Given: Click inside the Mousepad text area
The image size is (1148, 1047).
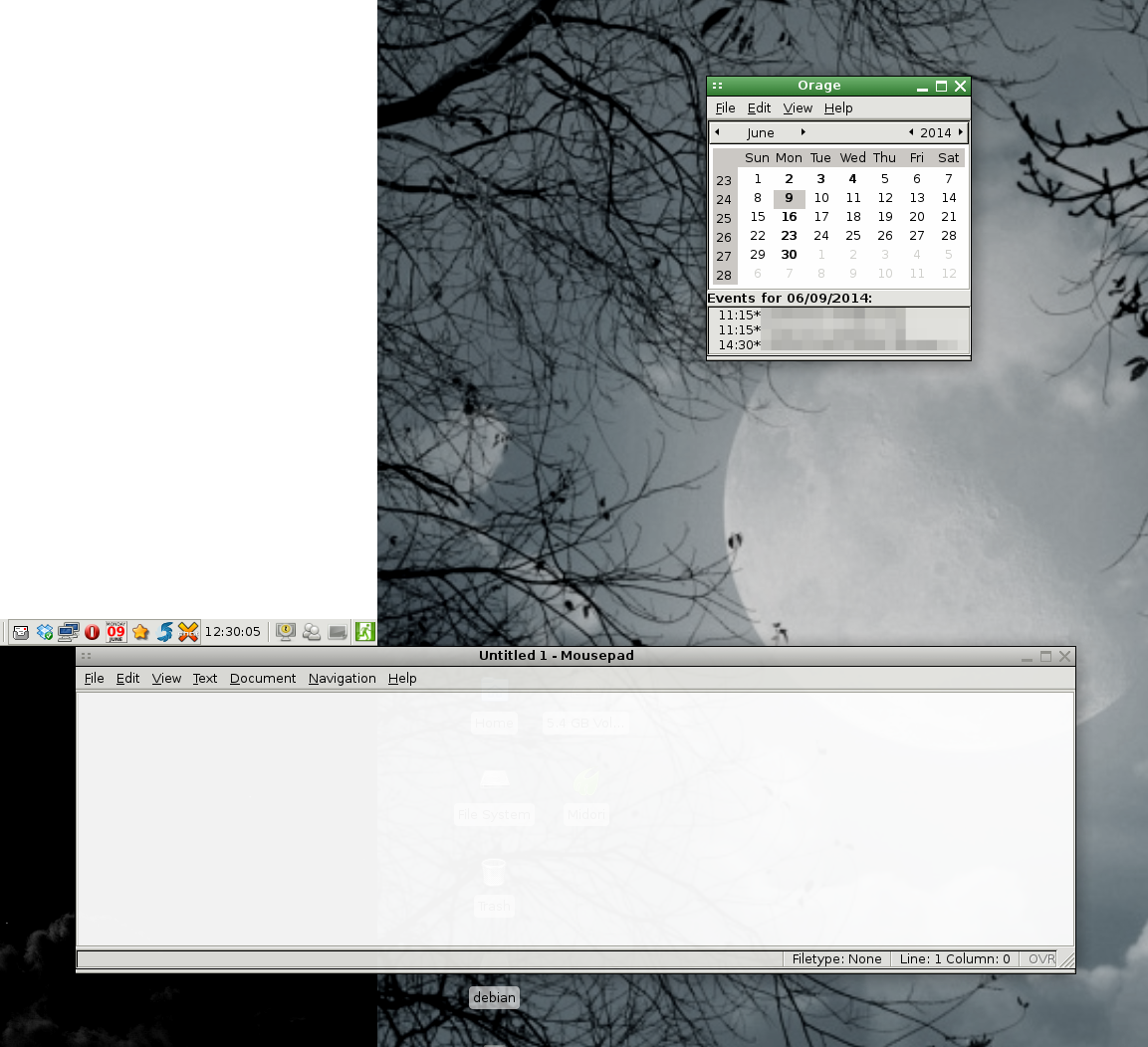Looking at the screenshot, I should [x=574, y=816].
